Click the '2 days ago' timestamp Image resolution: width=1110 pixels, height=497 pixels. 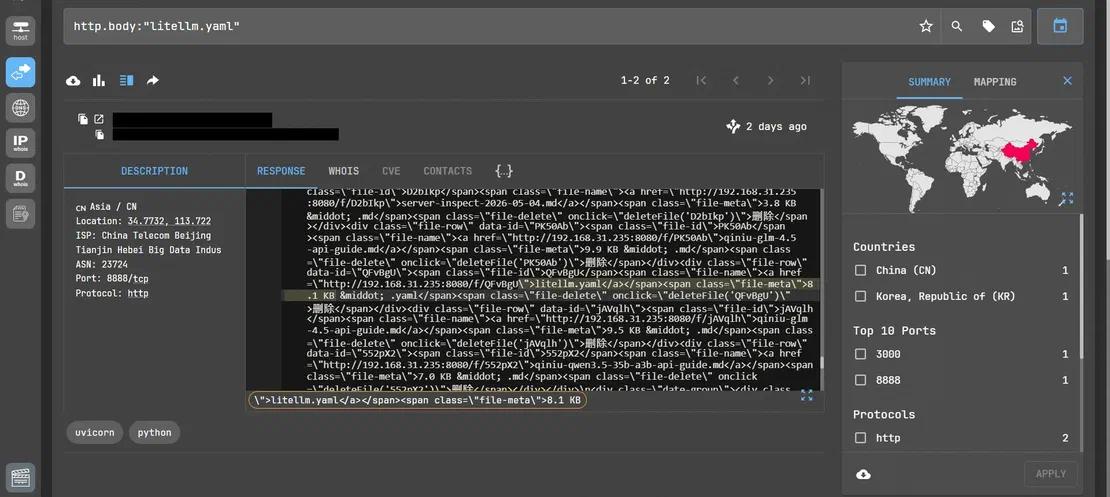click(x=776, y=127)
